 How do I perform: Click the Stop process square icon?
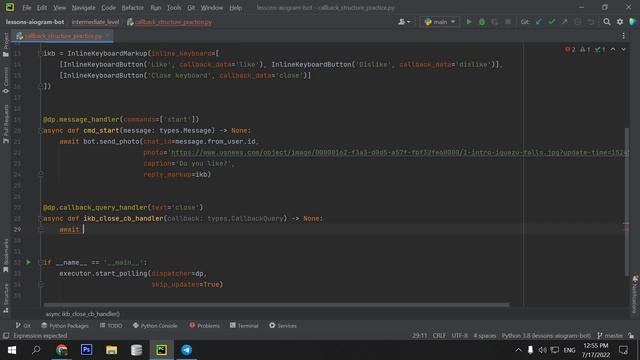tap(508, 22)
